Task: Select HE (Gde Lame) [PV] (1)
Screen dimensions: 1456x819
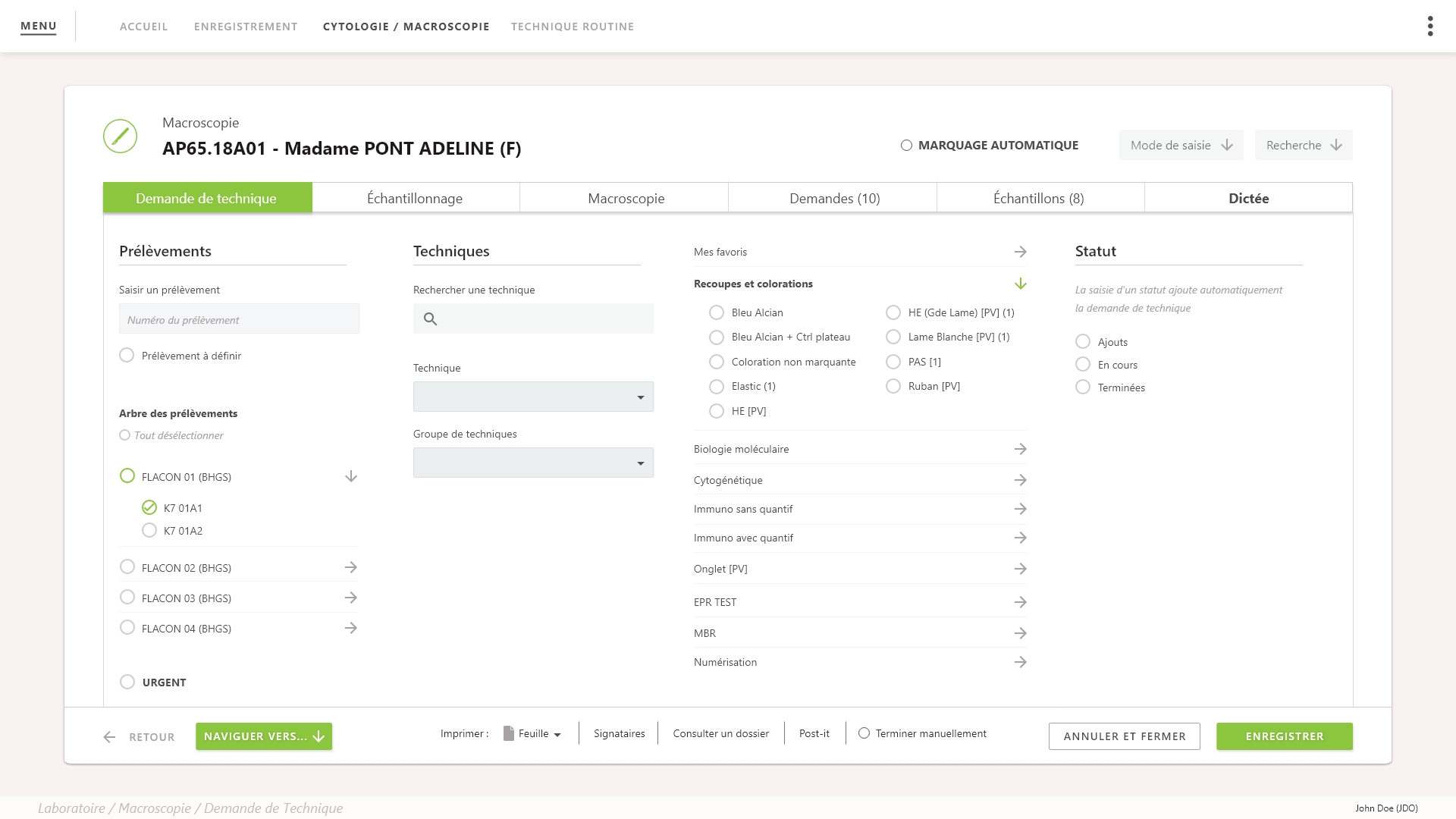Action: [893, 312]
